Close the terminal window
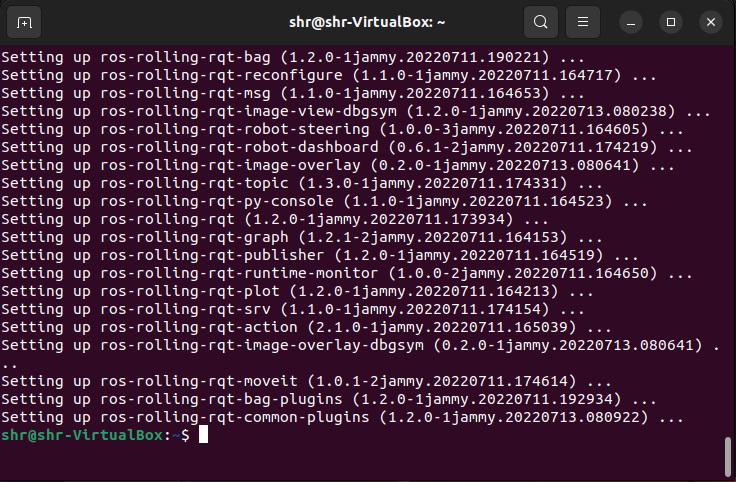The width and height of the screenshot is (736, 482). coord(711,22)
